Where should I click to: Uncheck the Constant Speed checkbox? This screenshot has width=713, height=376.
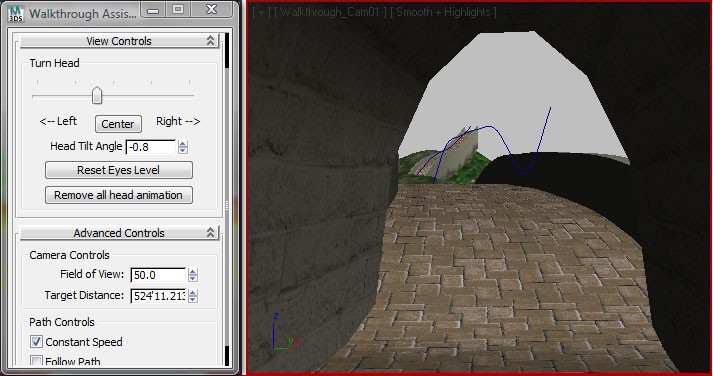tap(36, 341)
